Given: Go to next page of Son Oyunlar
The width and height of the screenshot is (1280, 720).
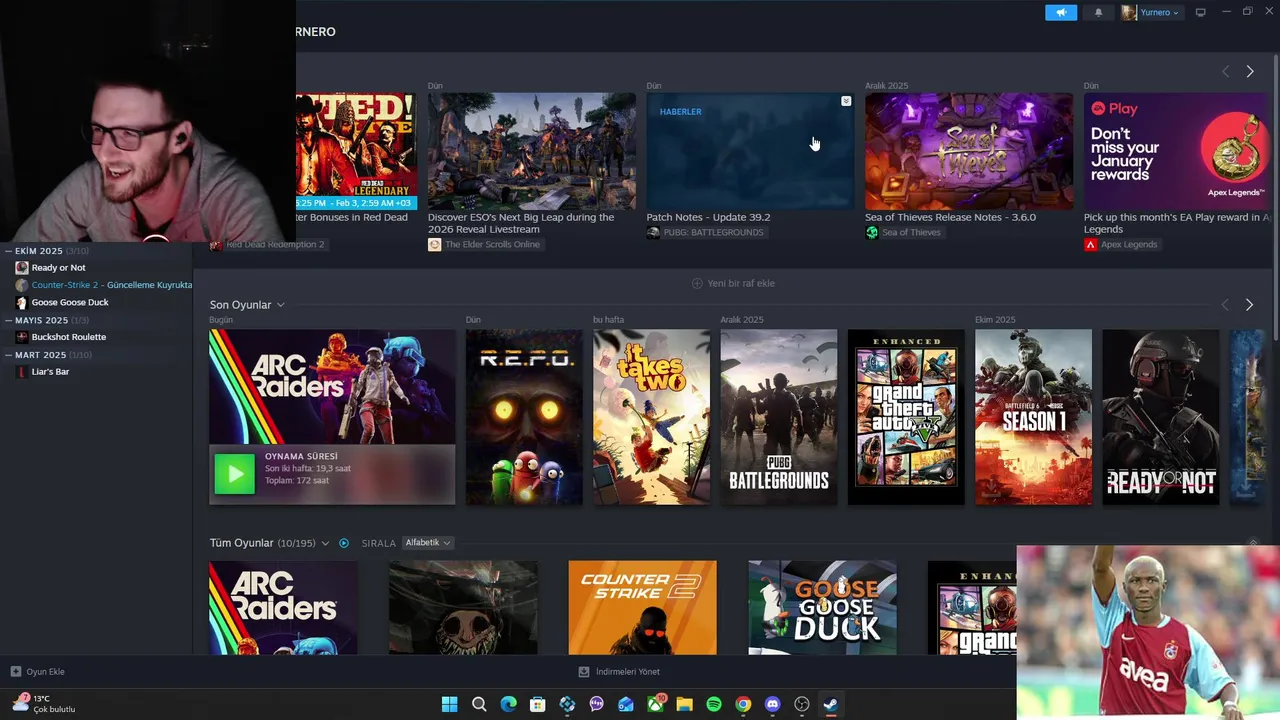Looking at the screenshot, I should click(x=1249, y=304).
